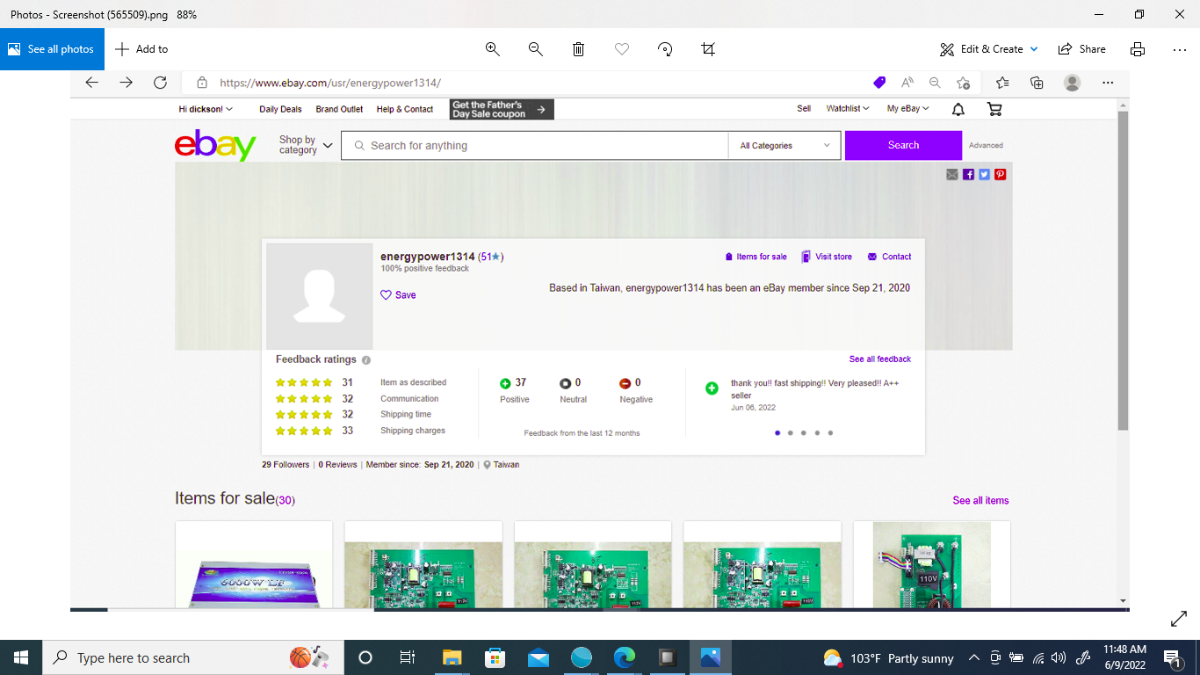Toggle the full-screen view arrow icon
Screen dimensions: 1200x675
pyautogui.click(x=1178, y=620)
